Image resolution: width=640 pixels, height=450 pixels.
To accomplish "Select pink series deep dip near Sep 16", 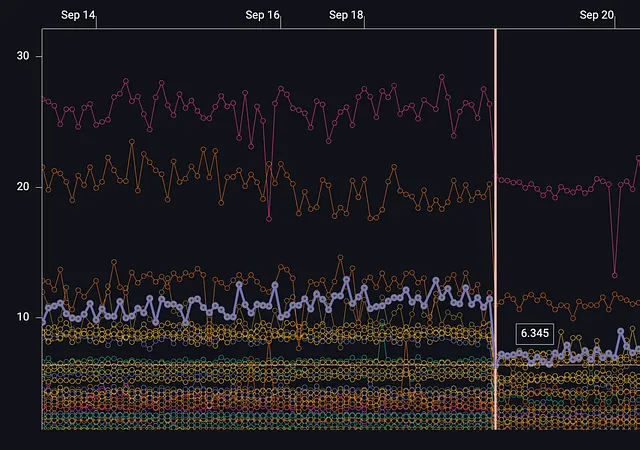I will click(269, 219).
